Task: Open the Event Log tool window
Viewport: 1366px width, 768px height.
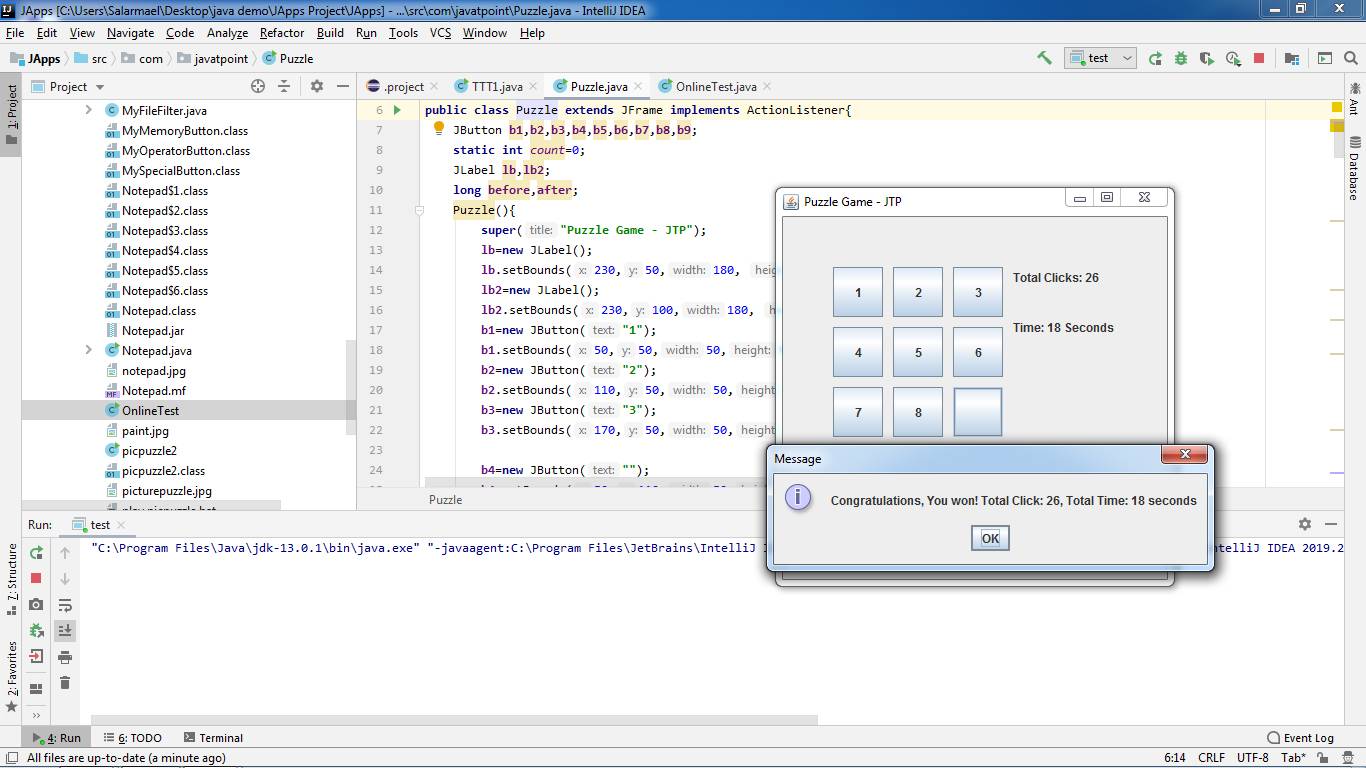Action: click(x=1300, y=738)
